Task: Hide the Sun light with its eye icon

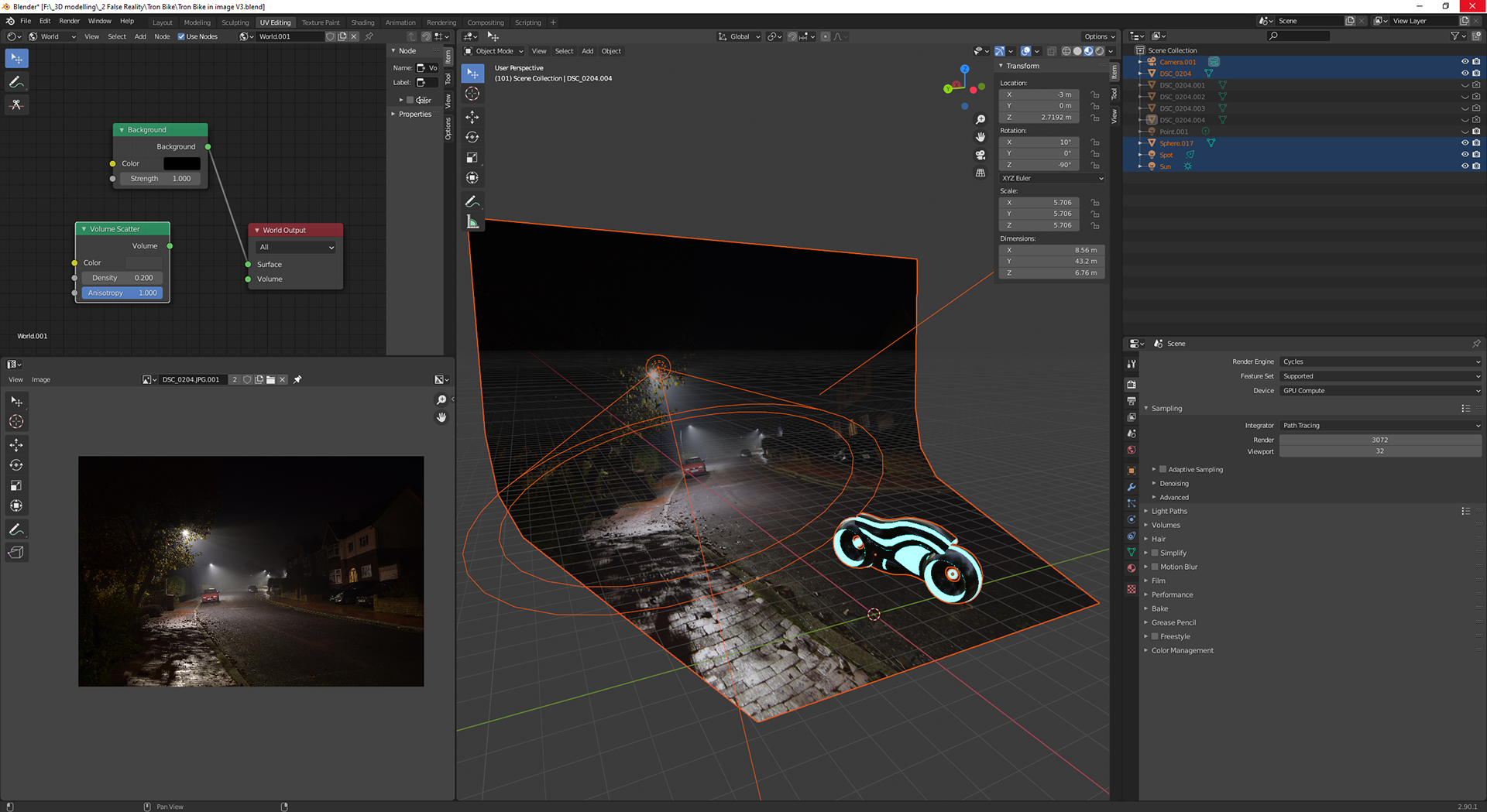Action: (1465, 166)
